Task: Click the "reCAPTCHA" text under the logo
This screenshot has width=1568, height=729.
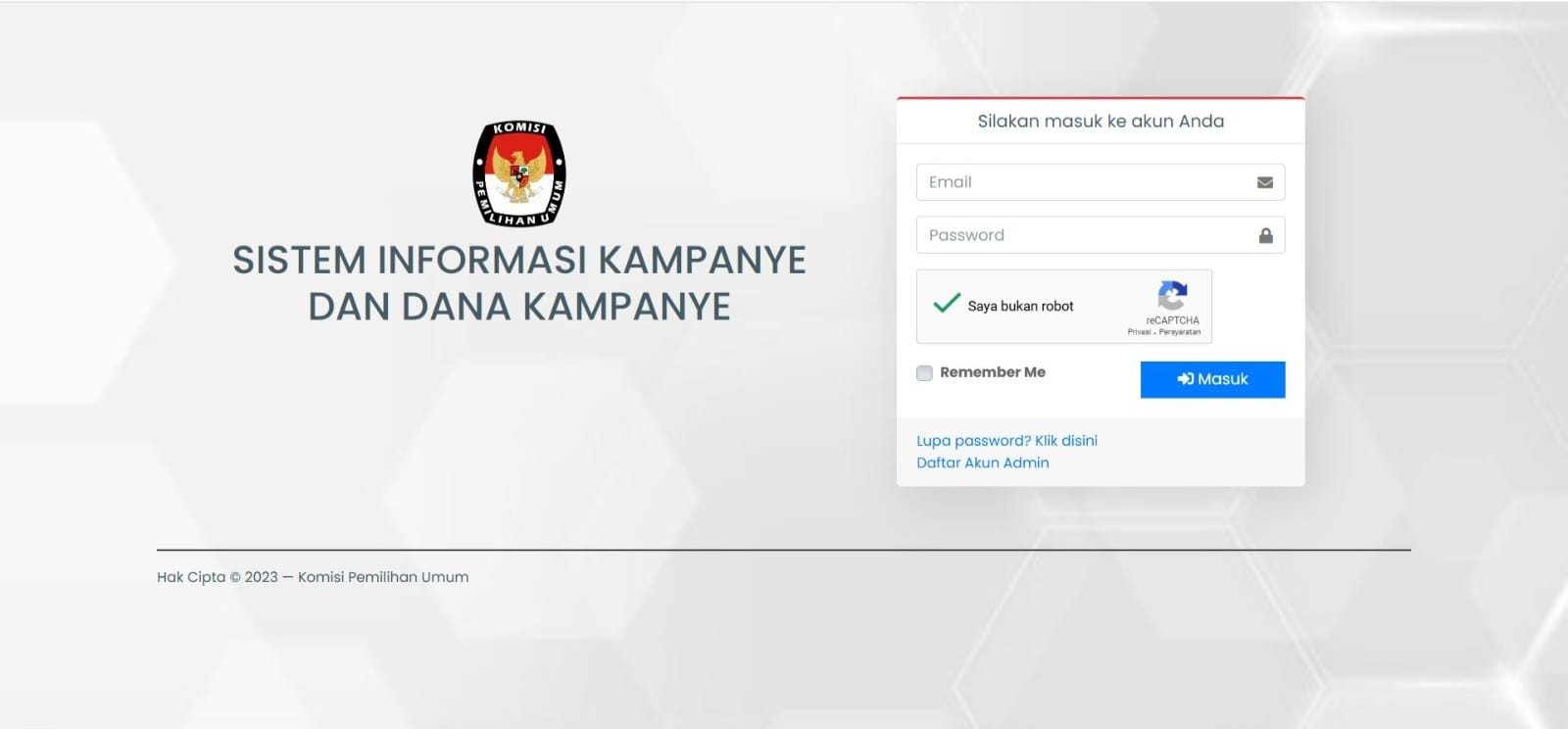Action: point(1172,320)
